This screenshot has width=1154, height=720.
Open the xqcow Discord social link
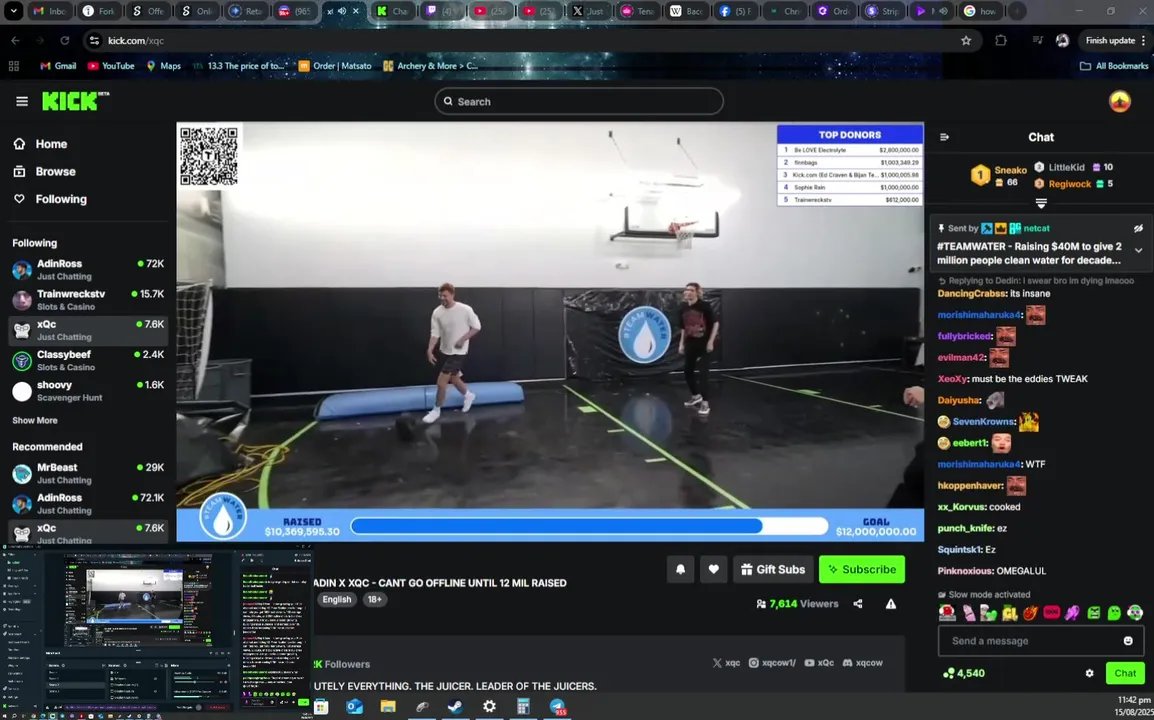864,663
